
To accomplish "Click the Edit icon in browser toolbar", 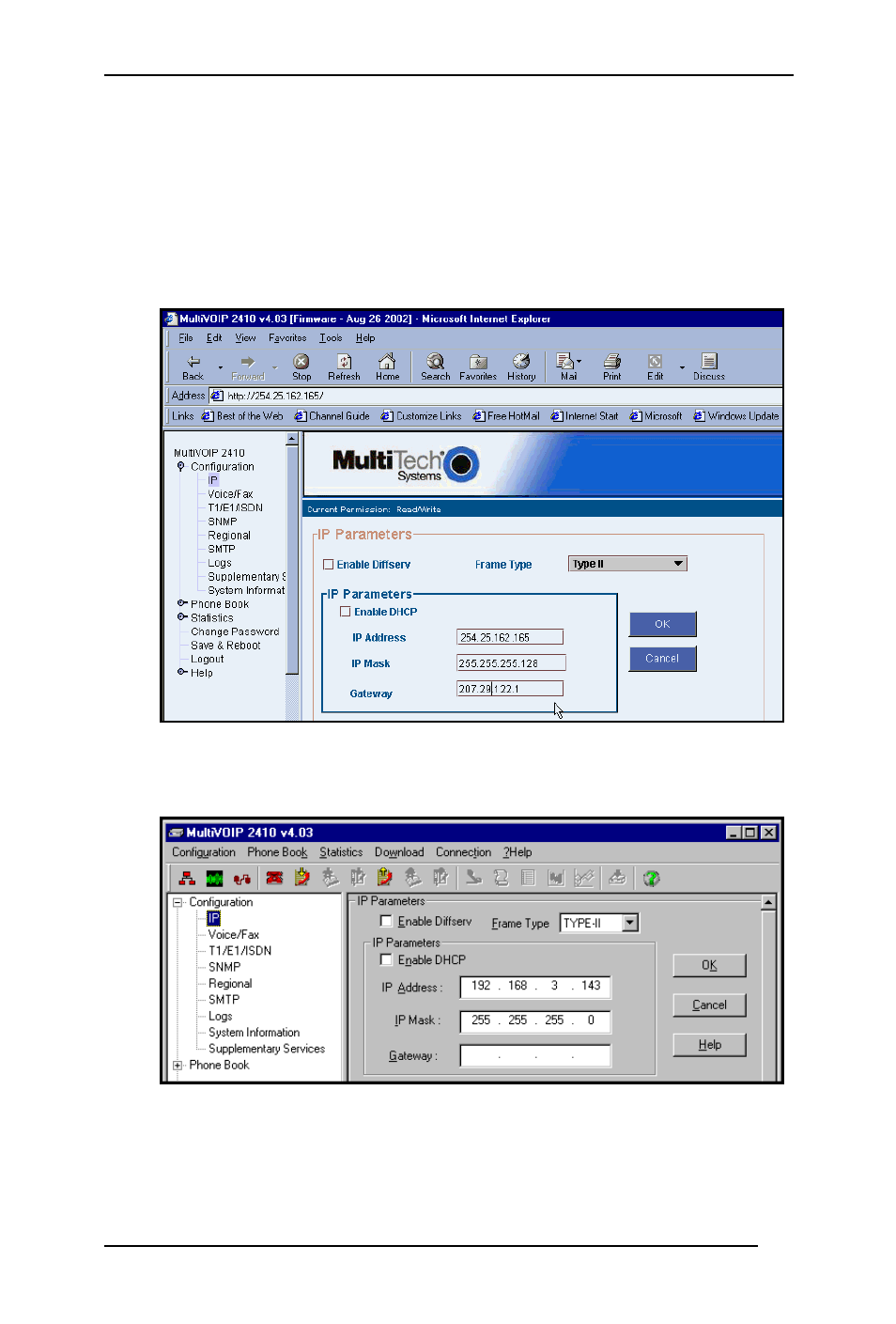I will click(655, 362).
